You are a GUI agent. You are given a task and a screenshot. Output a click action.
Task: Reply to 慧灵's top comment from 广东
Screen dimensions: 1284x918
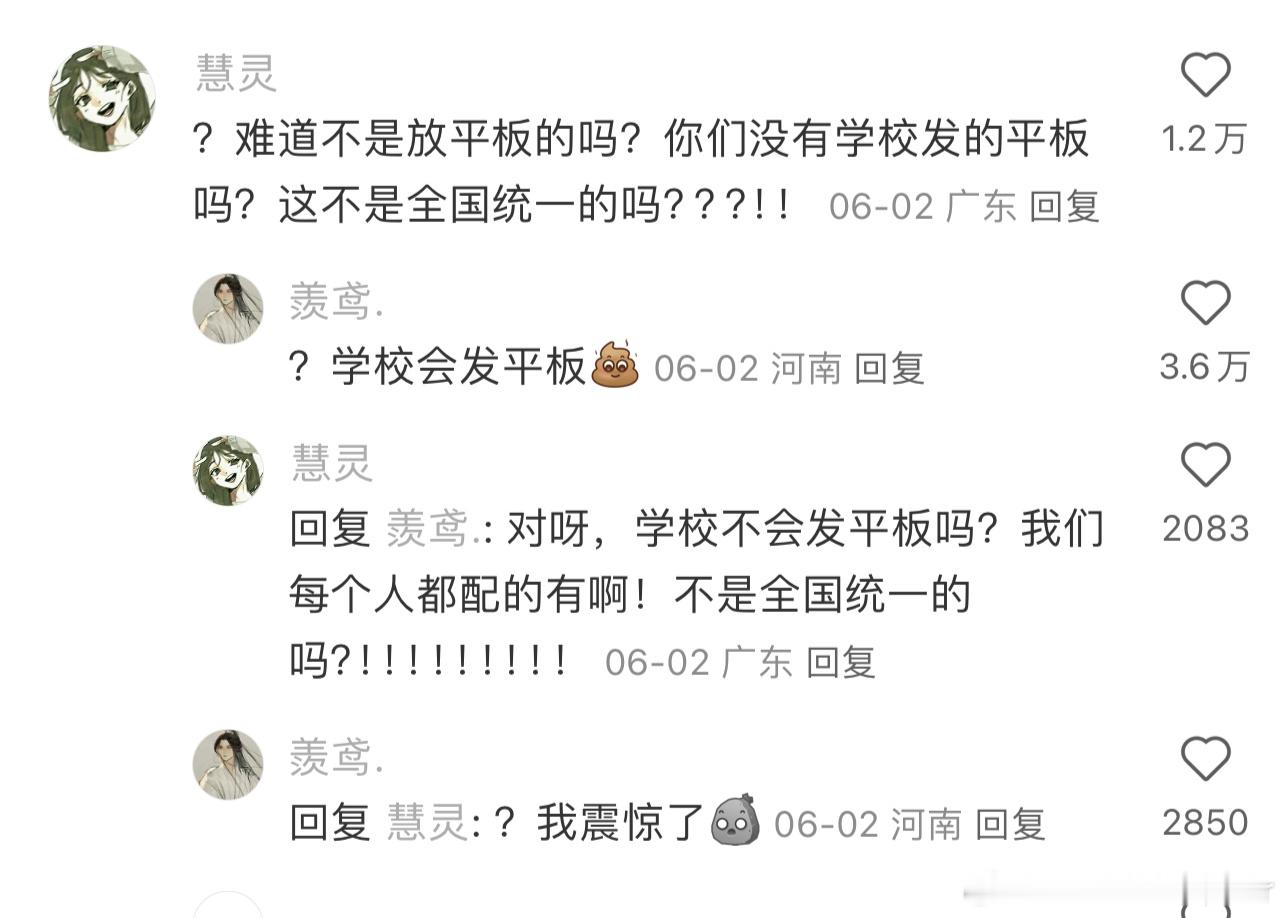point(1065,206)
